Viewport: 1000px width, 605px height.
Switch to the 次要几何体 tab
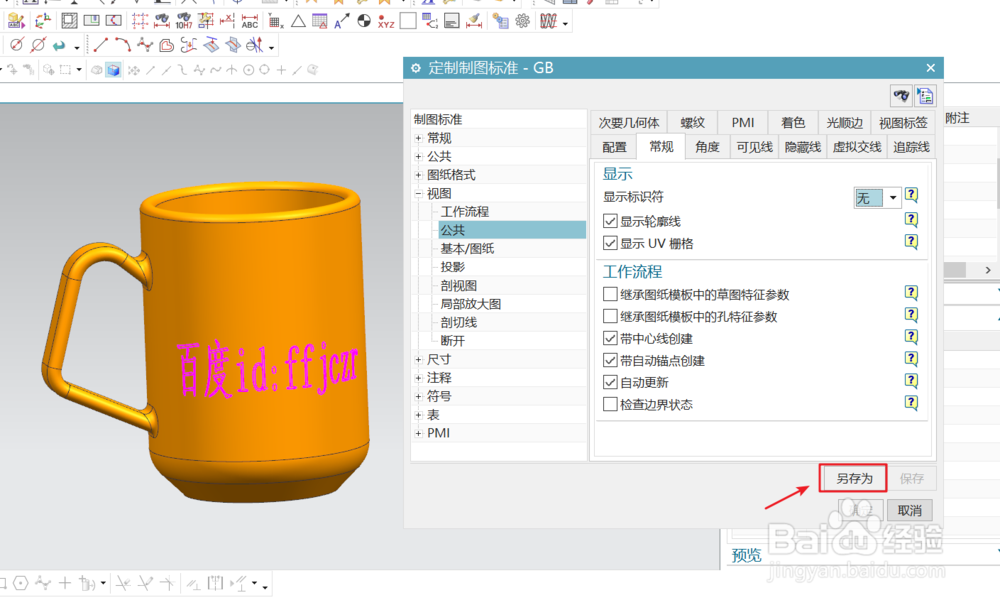coord(628,122)
